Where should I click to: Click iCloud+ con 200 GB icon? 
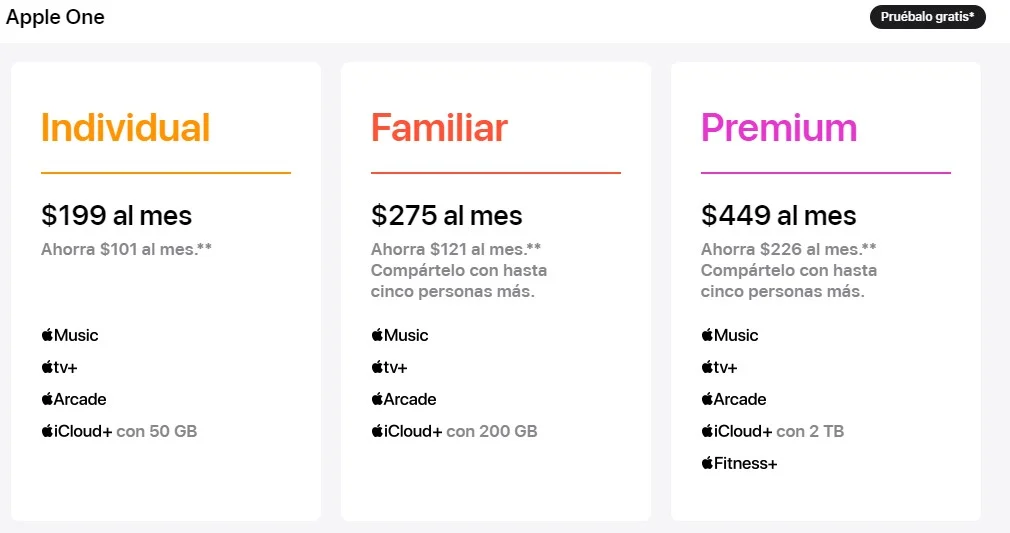pyautogui.click(x=454, y=431)
